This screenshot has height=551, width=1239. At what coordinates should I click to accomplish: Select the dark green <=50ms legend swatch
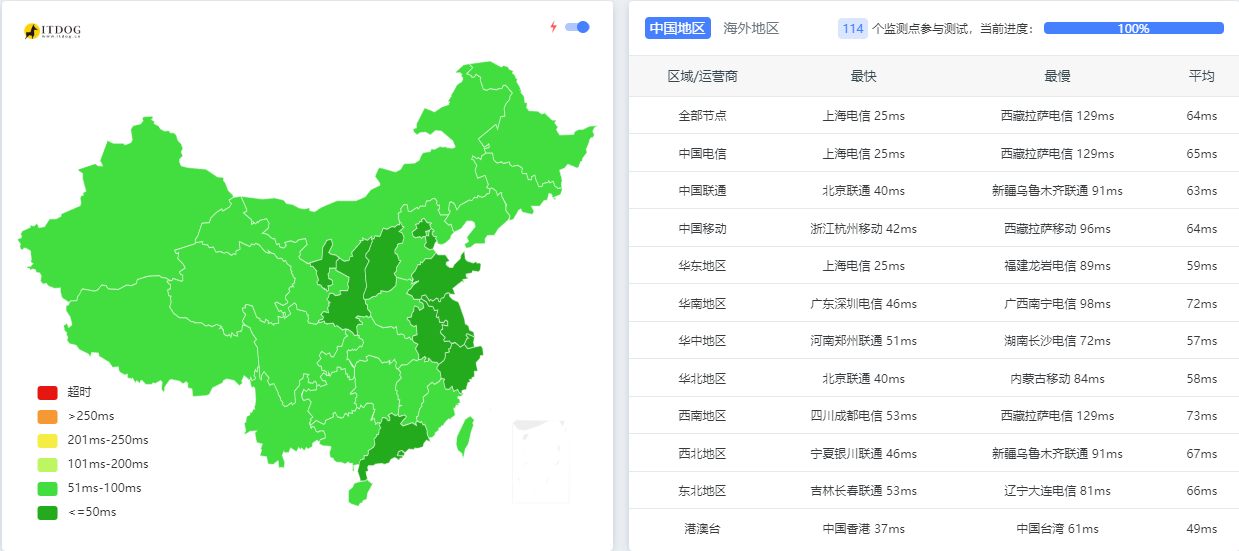[x=47, y=512]
